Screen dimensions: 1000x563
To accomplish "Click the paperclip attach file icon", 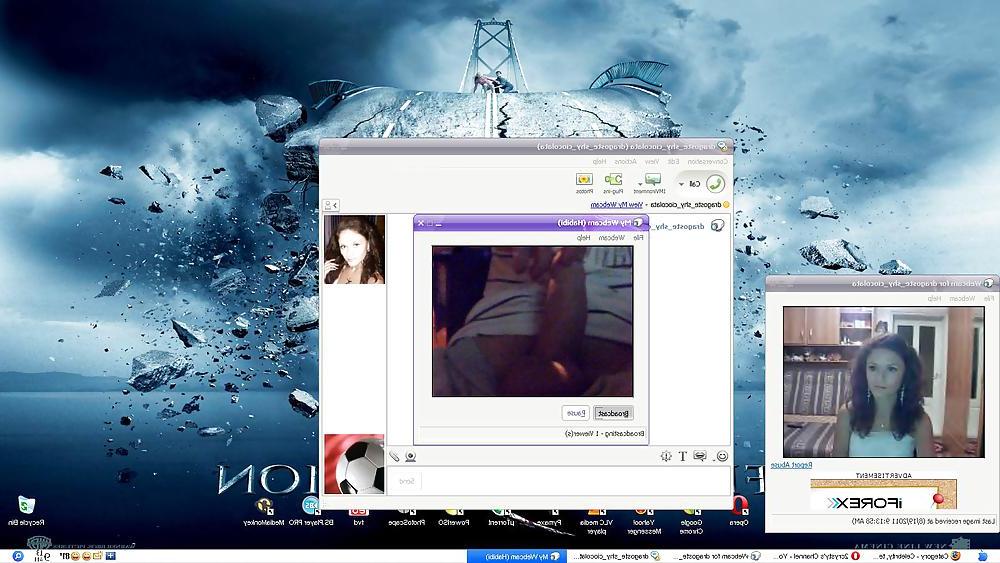I will coord(395,456).
